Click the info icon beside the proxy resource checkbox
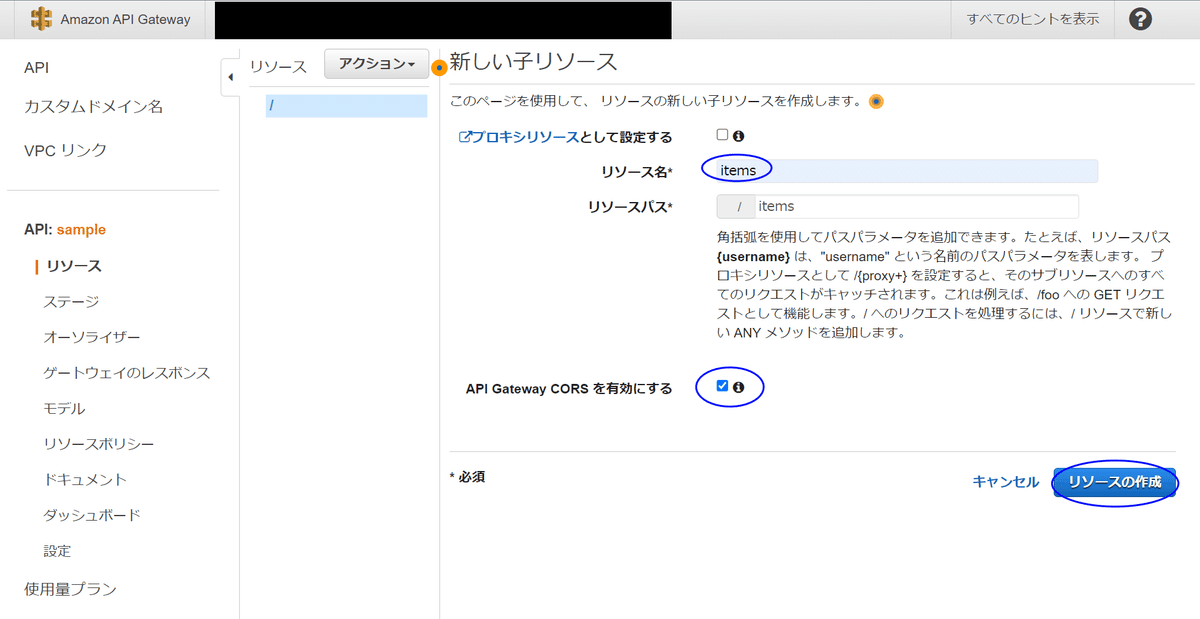 [x=739, y=136]
